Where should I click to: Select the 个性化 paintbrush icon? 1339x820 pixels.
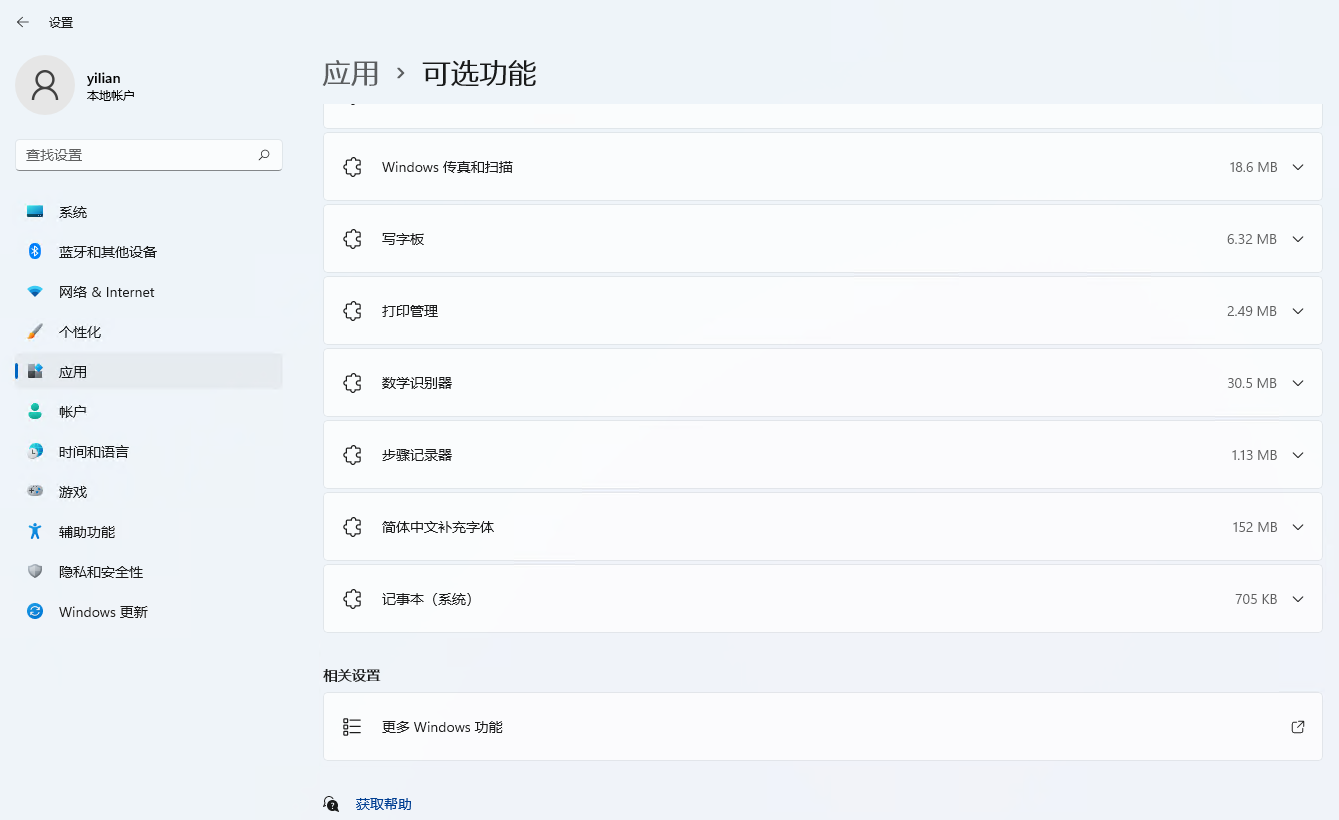pyautogui.click(x=35, y=332)
